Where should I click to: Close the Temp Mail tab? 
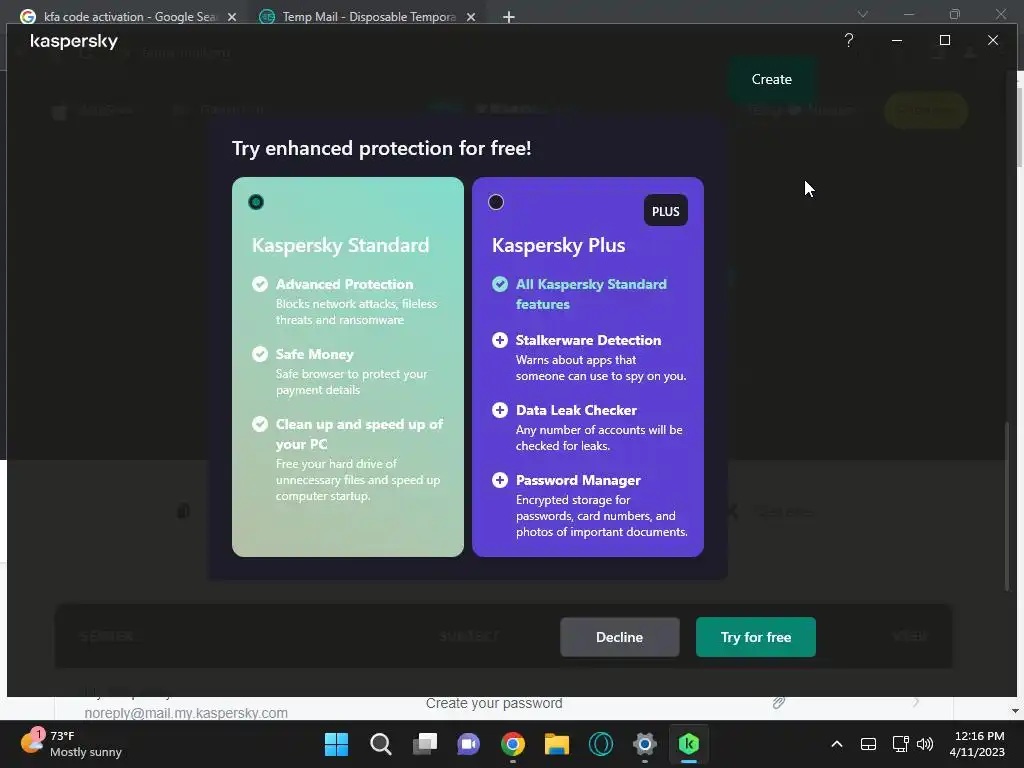pos(471,17)
